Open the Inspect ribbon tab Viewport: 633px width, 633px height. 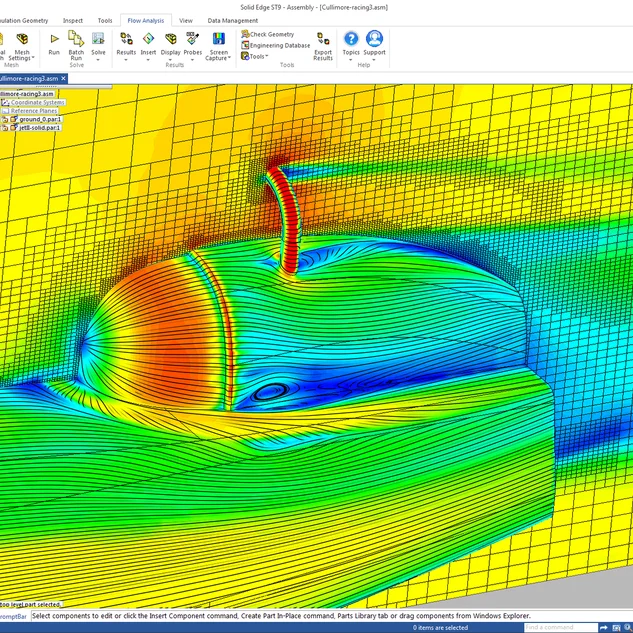coord(73,21)
